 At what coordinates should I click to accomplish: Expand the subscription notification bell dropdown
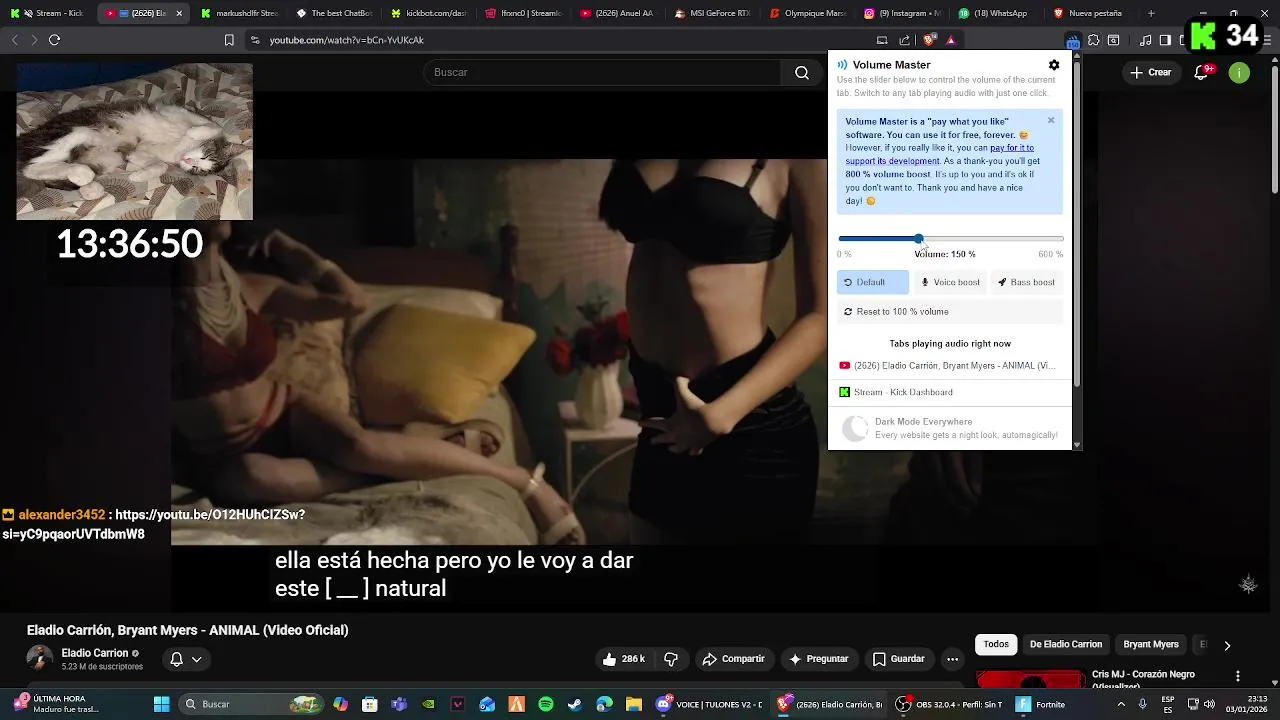(x=186, y=659)
